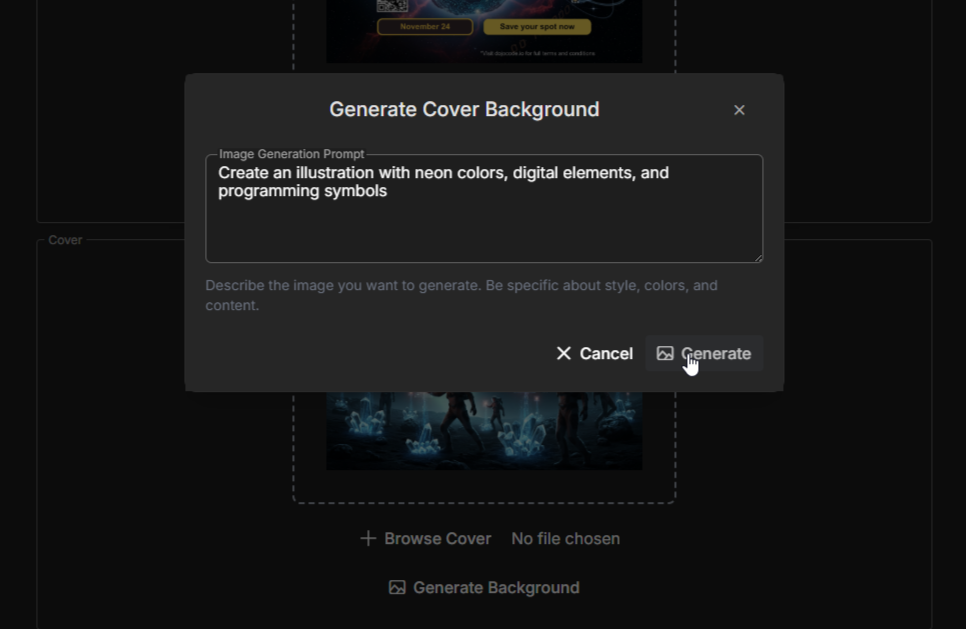Click the plus icon beside Browse Cover

pyautogui.click(x=368, y=538)
